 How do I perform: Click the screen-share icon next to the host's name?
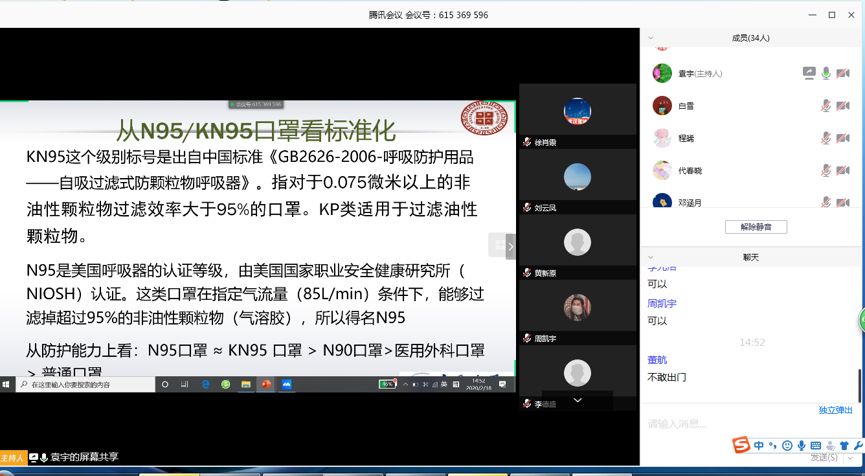[x=809, y=73]
